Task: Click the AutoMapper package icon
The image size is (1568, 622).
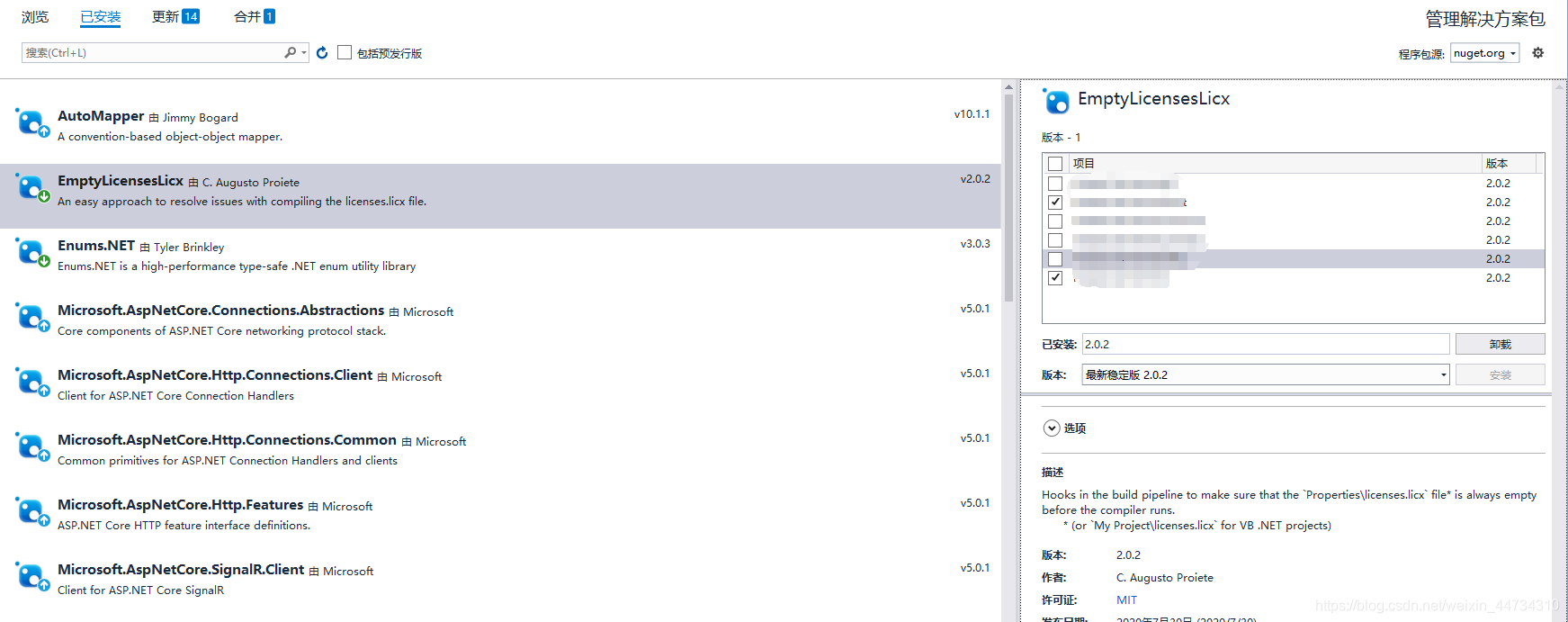Action: (31, 122)
